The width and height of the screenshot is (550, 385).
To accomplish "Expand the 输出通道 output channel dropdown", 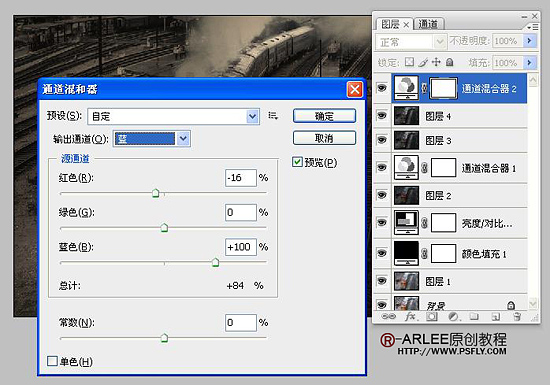I will pyautogui.click(x=152, y=139).
